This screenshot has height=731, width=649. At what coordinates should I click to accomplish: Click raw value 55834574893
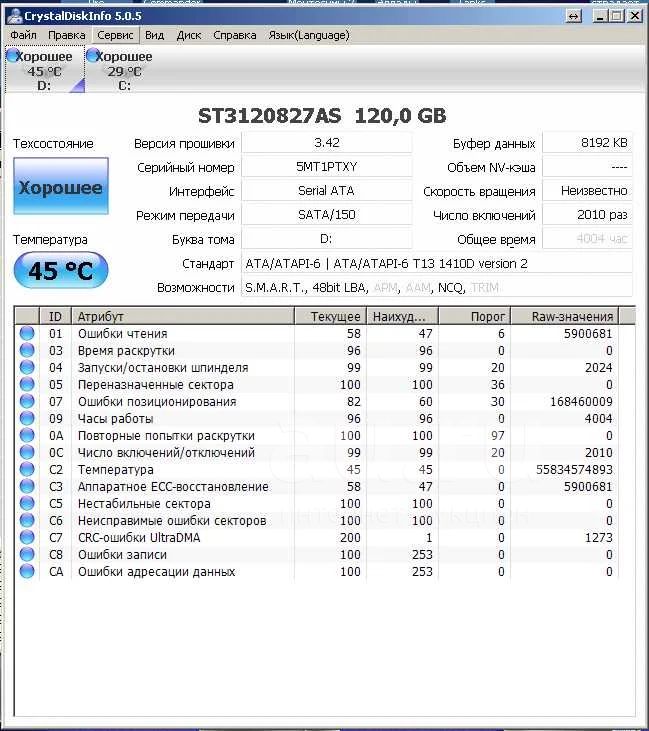[574, 469]
